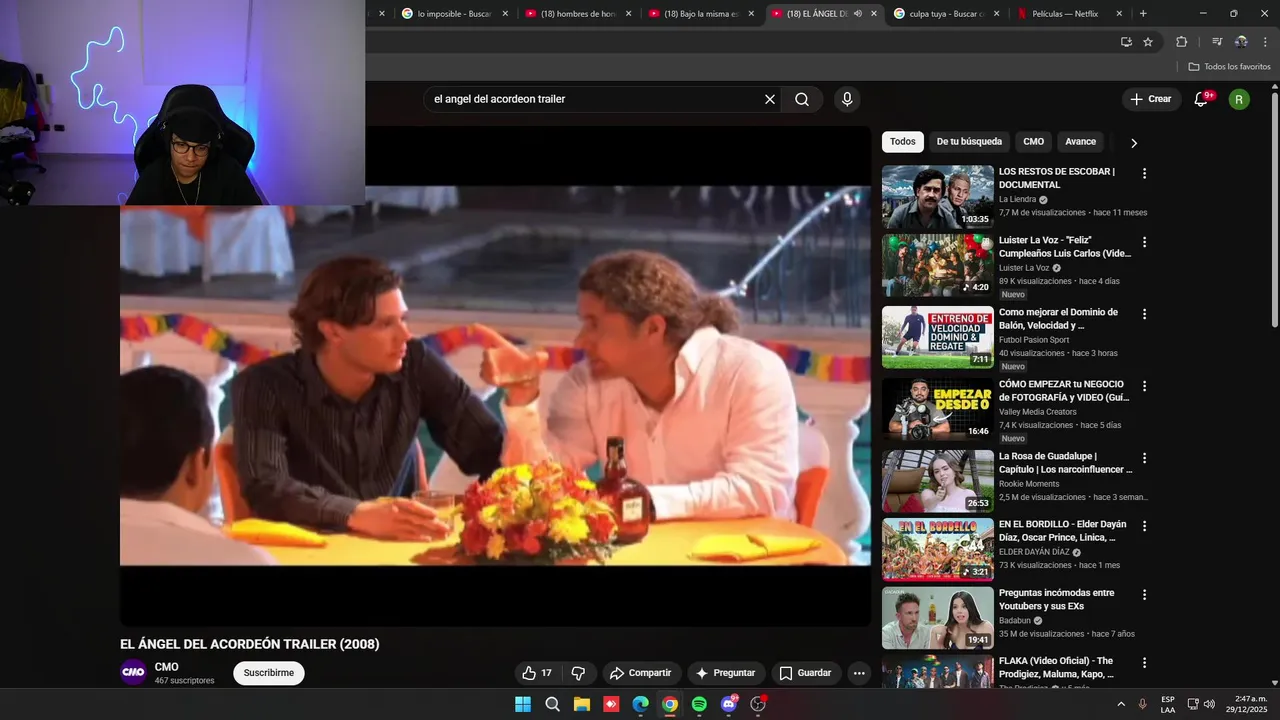This screenshot has height=720, width=1280.
Task: Like the video with thumbs up
Action: click(x=538, y=673)
